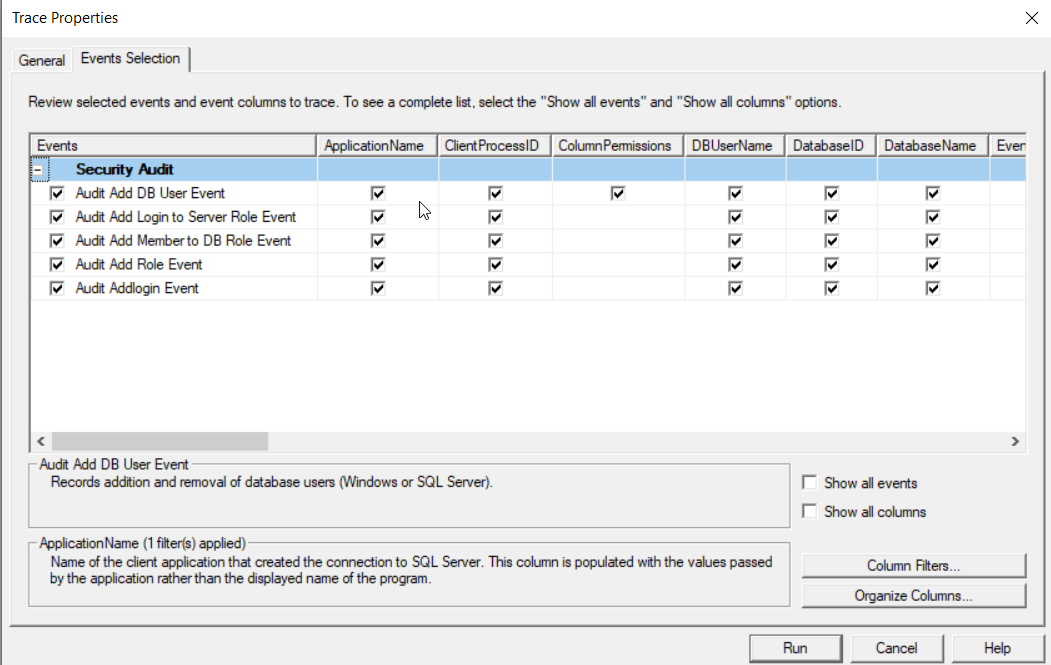
Task: Uncheck the Audit Add DB User Event row
Action: pos(57,193)
